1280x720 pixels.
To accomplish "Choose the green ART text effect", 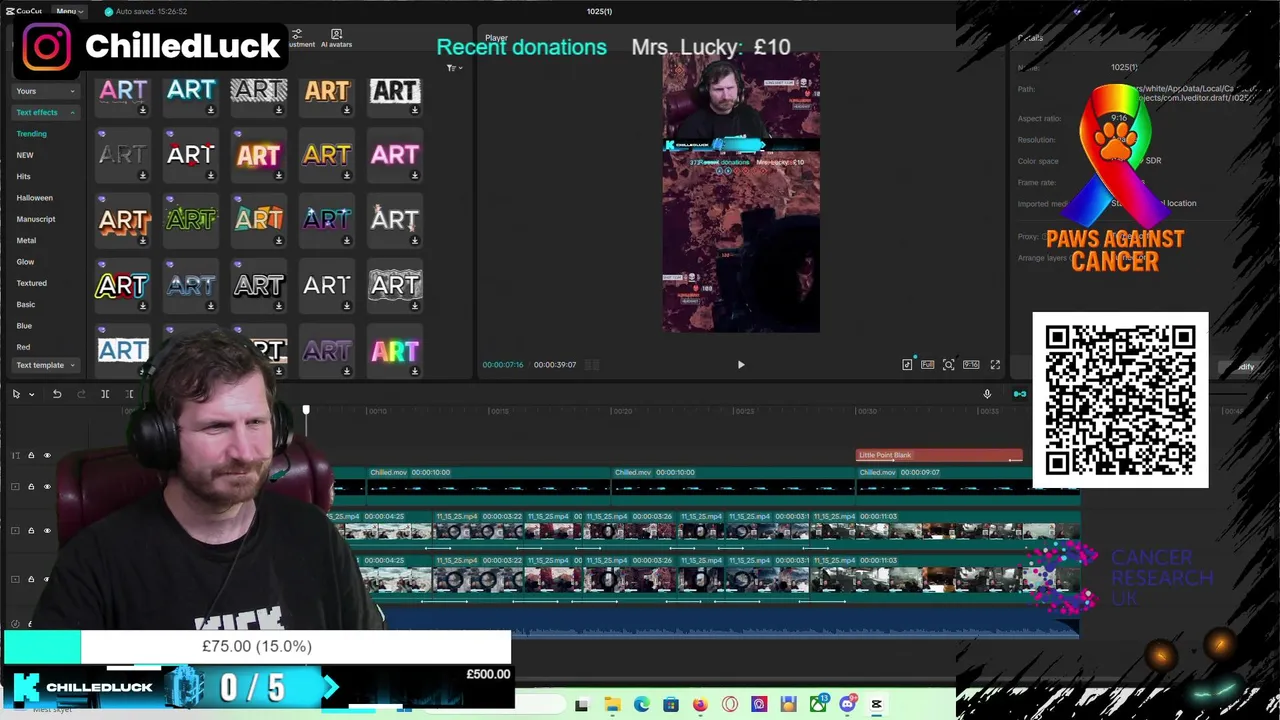I will 191,220.
